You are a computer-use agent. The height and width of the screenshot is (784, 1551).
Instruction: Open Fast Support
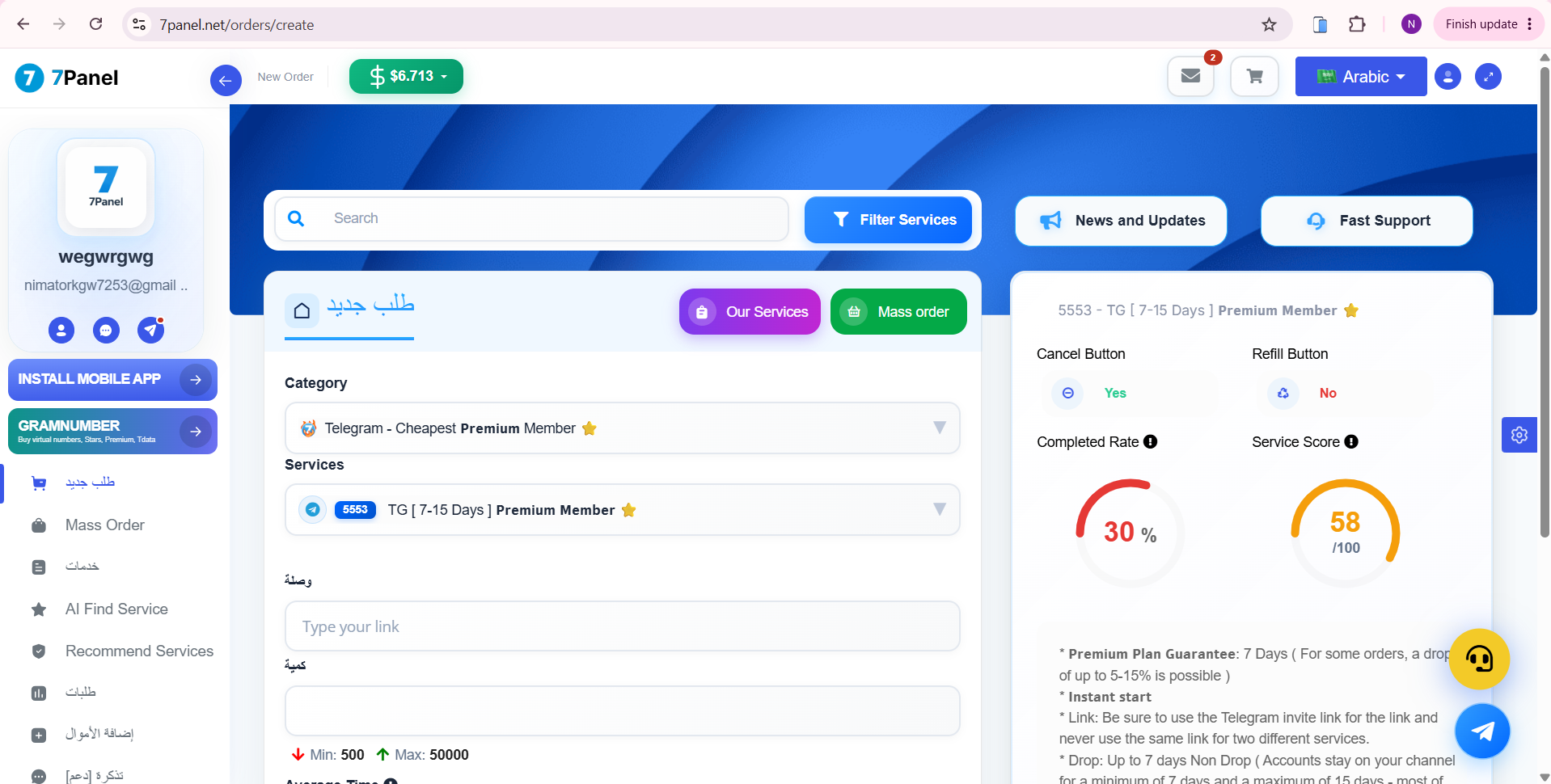[1367, 221]
